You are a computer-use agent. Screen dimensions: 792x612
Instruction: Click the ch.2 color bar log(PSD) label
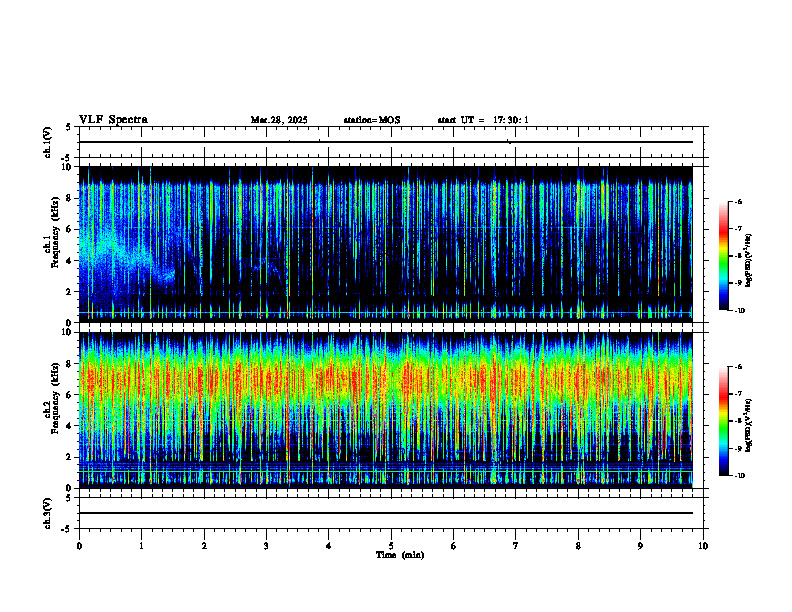tap(749, 426)
